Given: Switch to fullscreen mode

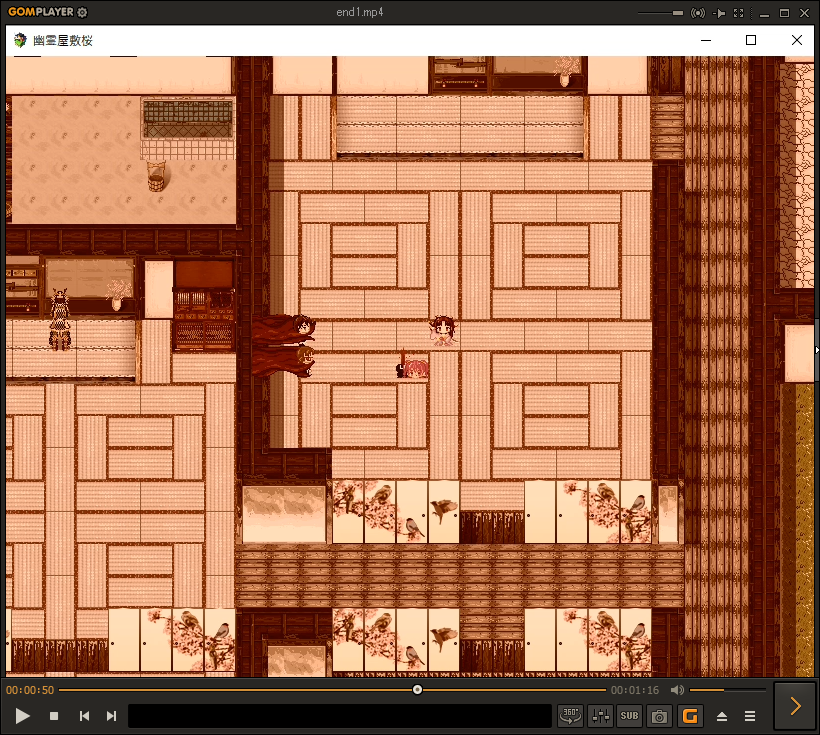Looking at the screenshot, I should point(738,13).
